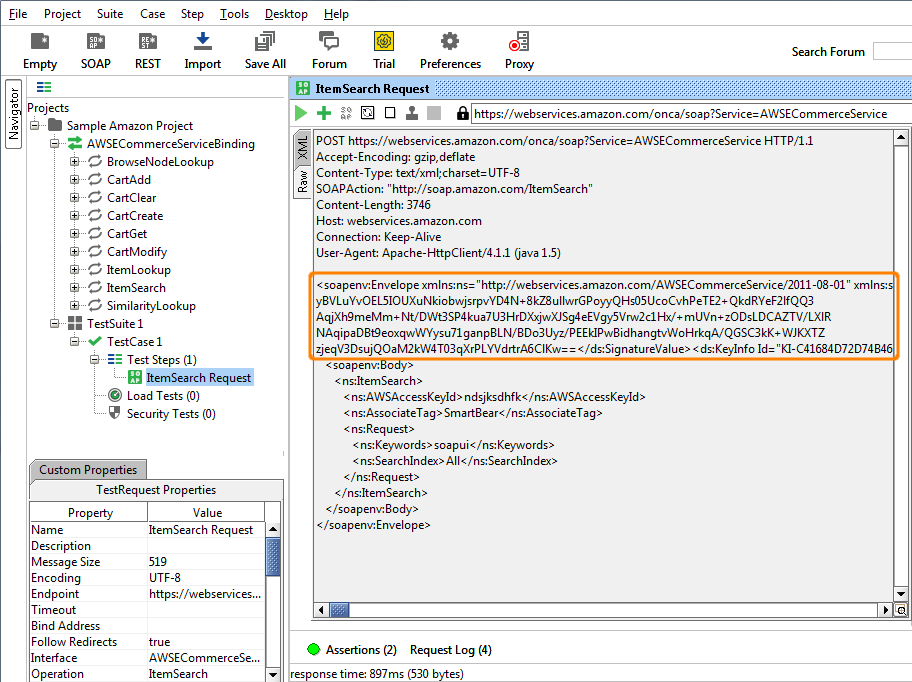Click the gray stop square icon

point(434,113)
